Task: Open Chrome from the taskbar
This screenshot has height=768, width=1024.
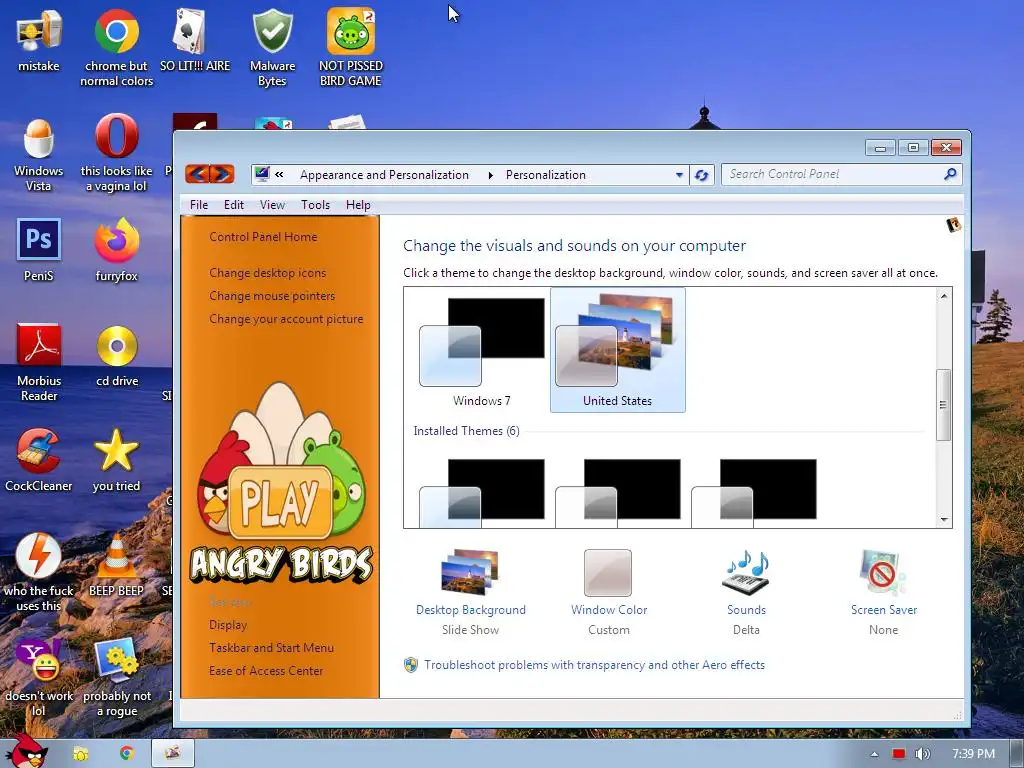Action: [126, 753]
